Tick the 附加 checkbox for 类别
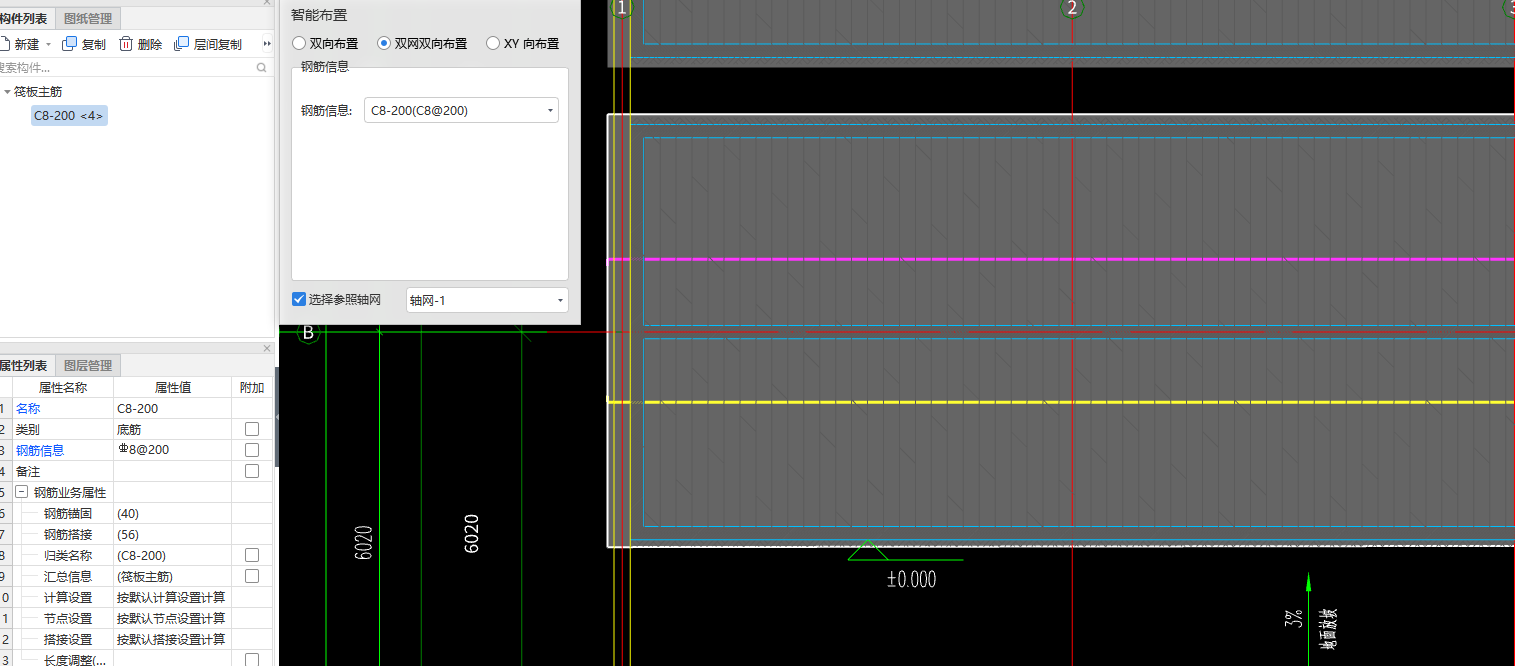Viewport: 1515px width, 666px height. tap(252, 429)
